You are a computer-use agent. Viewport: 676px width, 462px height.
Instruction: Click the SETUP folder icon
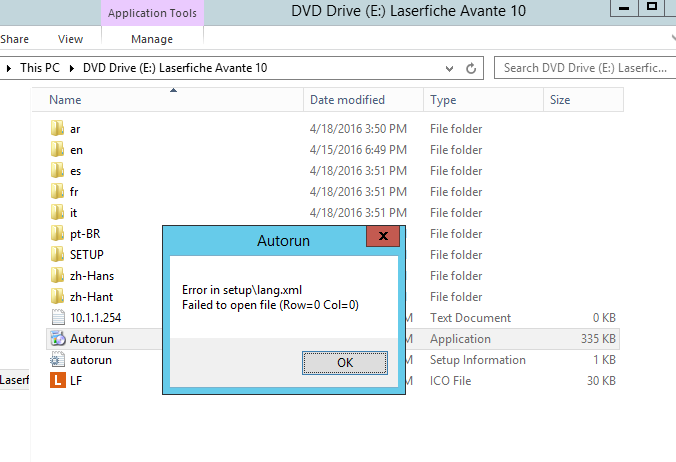[57, 255]
